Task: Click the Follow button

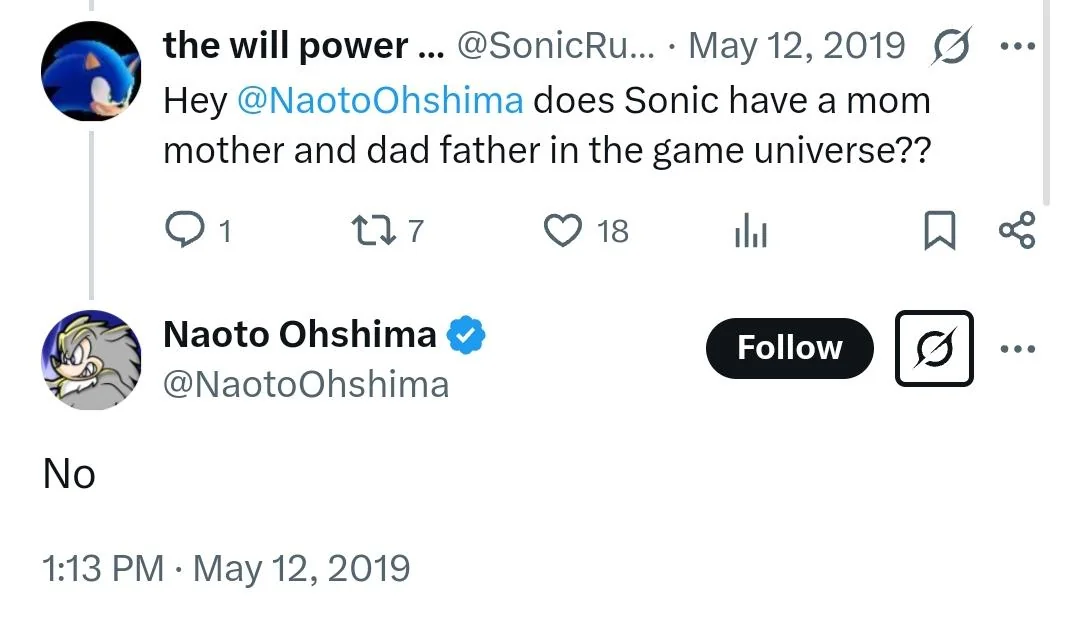Action: (789, 349)
